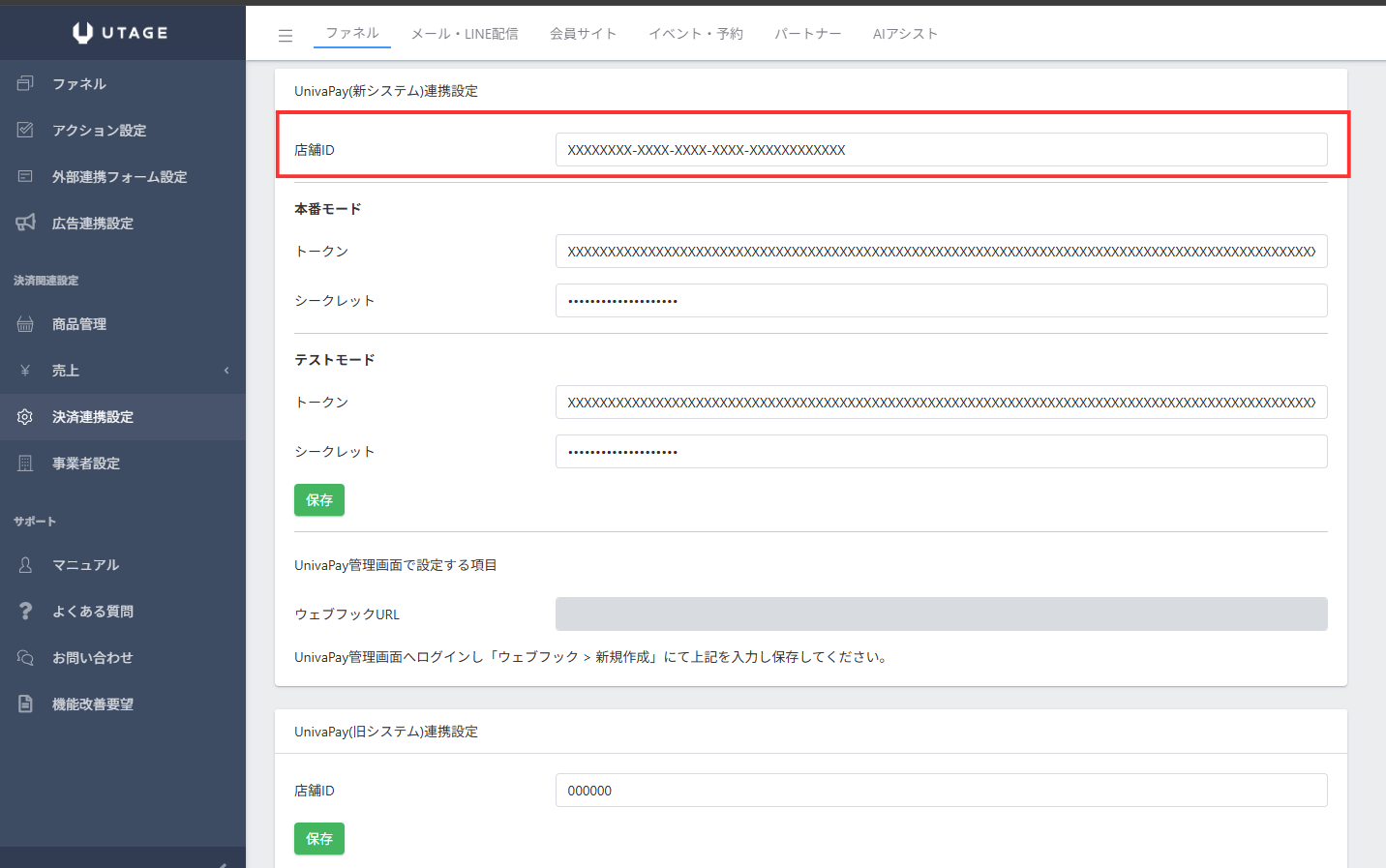Focus the 本番モード シークレット password field
1386x868 pixels.
(941, 301)
